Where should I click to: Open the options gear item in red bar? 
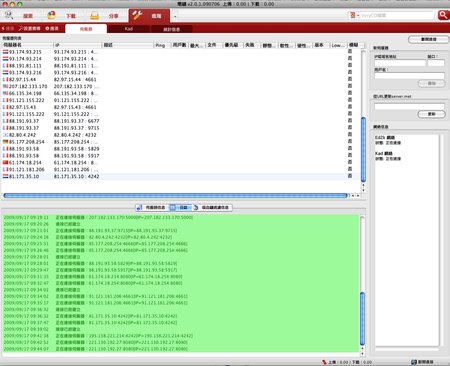(52, 29)
